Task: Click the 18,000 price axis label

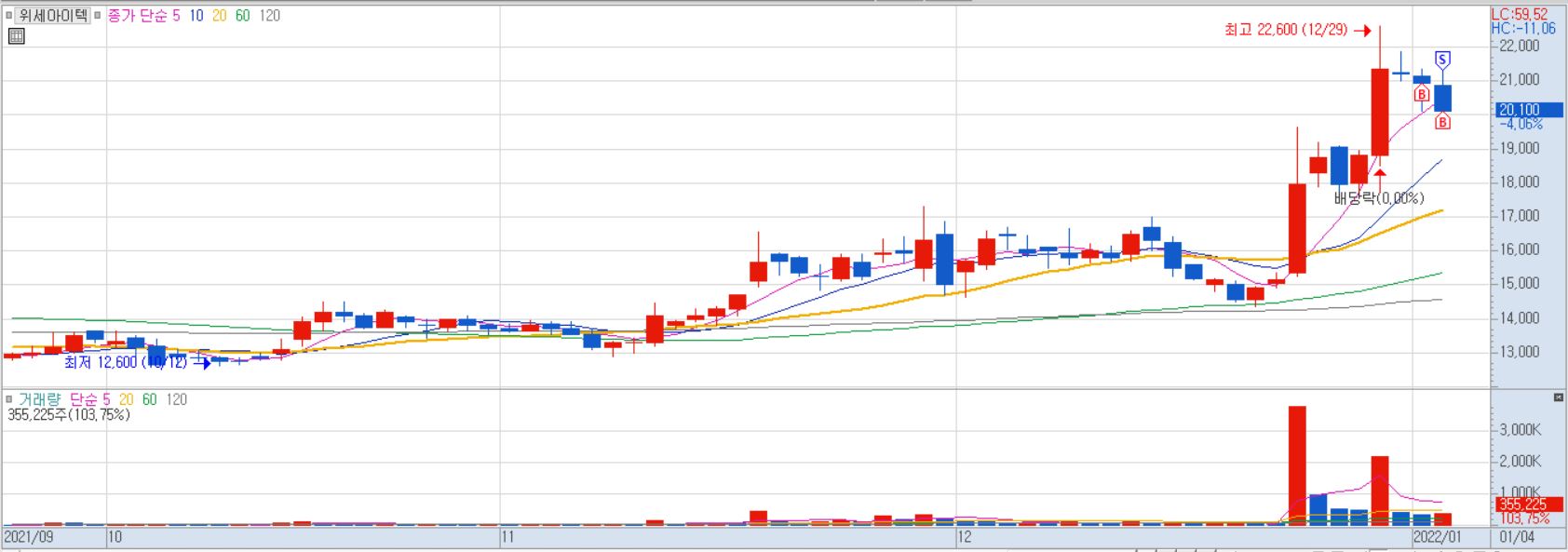Action: tap(1519, 182)
